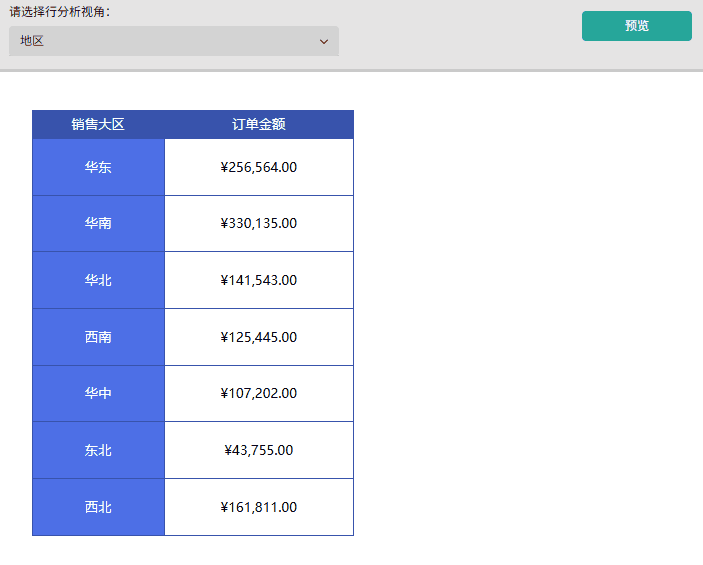Open the 地区 analysis perspective dropdown

pyautogui.click(x=174, y=41)
